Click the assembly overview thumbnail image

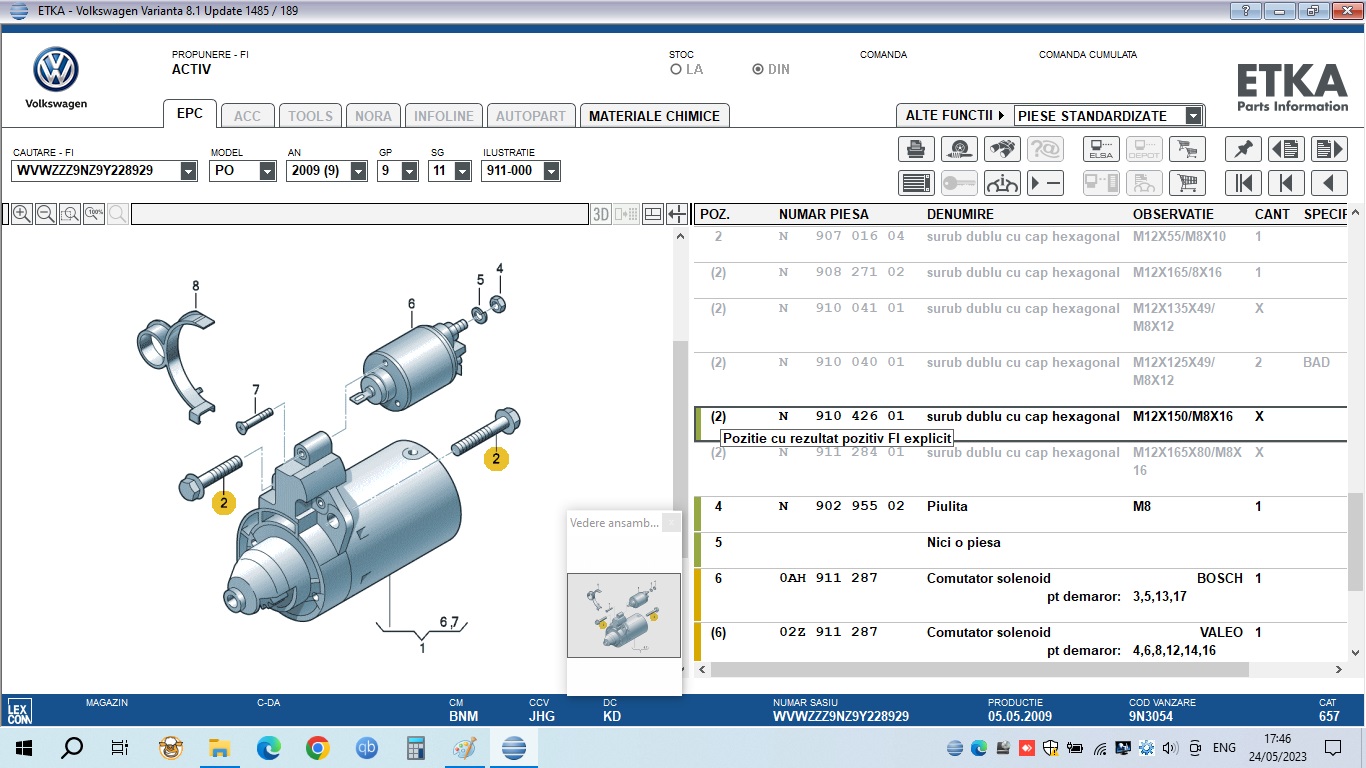point(623,615)
